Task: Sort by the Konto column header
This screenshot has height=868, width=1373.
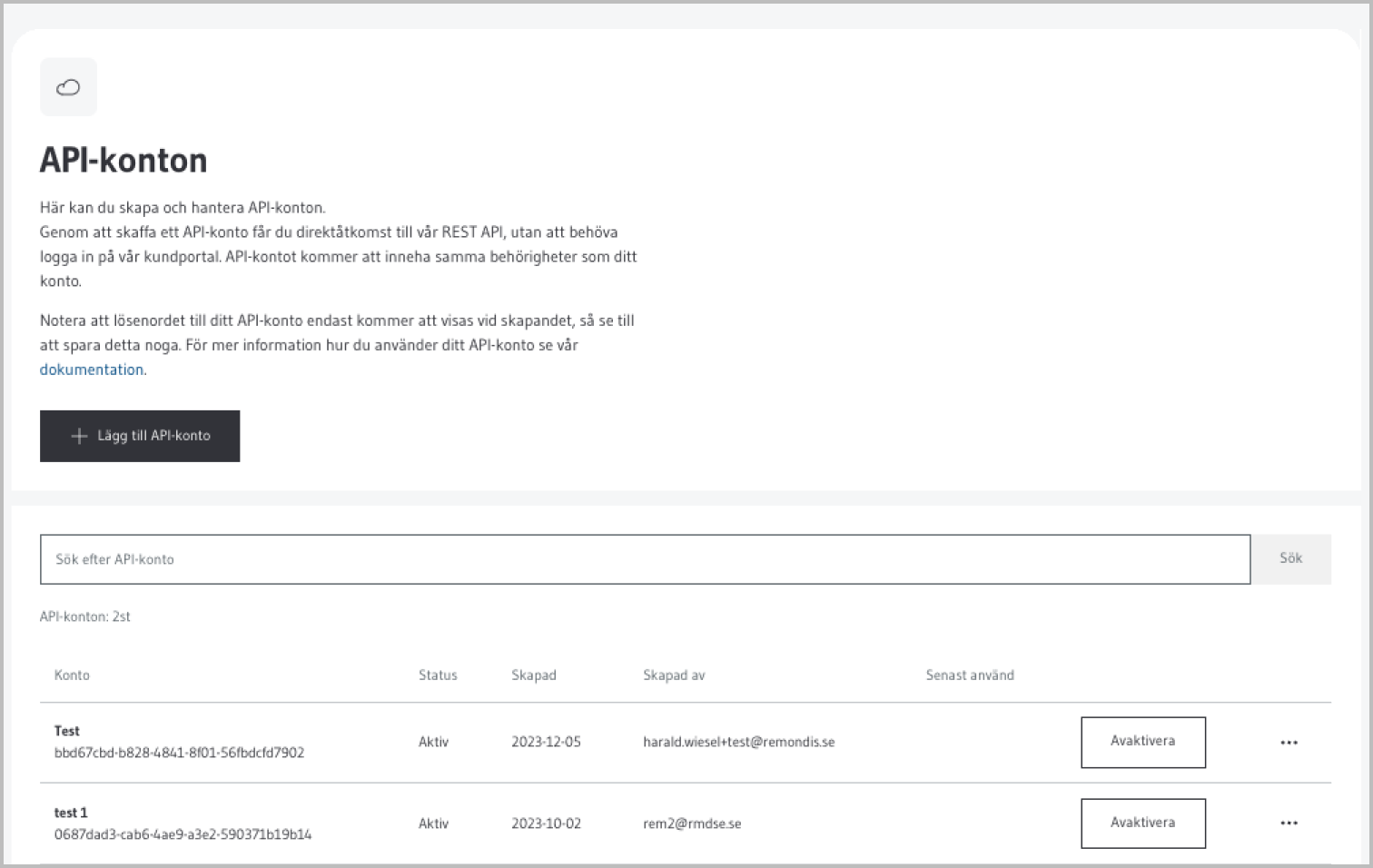Action: (72, 675)
